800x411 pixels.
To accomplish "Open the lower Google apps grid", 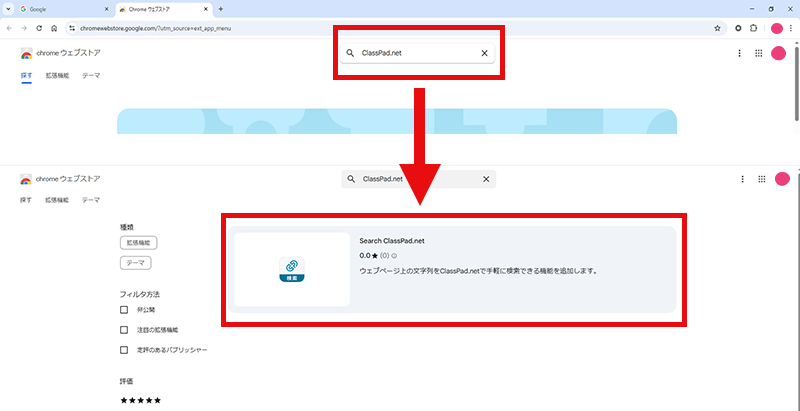I will click(762, 179).
